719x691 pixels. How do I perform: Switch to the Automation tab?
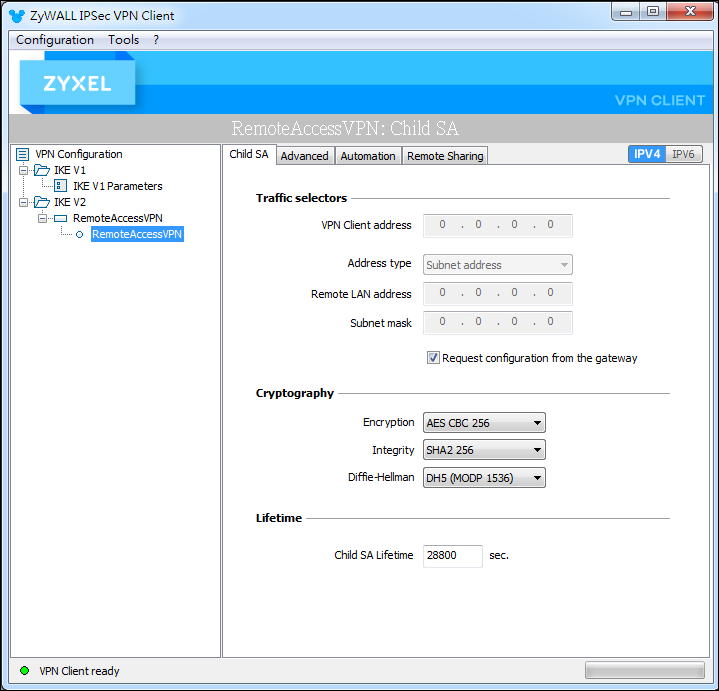coord(368,156)
